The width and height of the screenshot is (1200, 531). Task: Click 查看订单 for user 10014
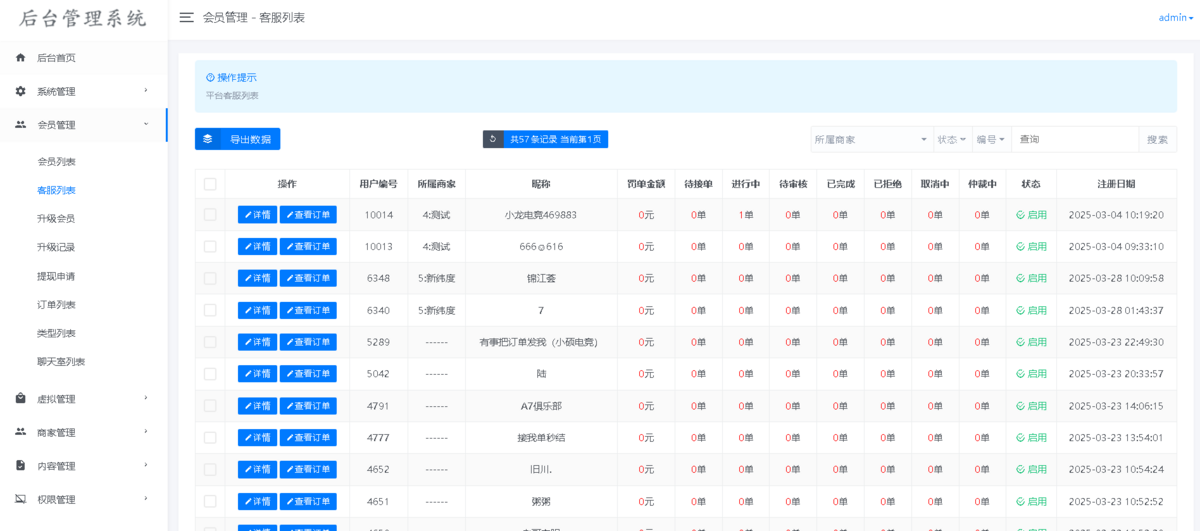point(308,214)
